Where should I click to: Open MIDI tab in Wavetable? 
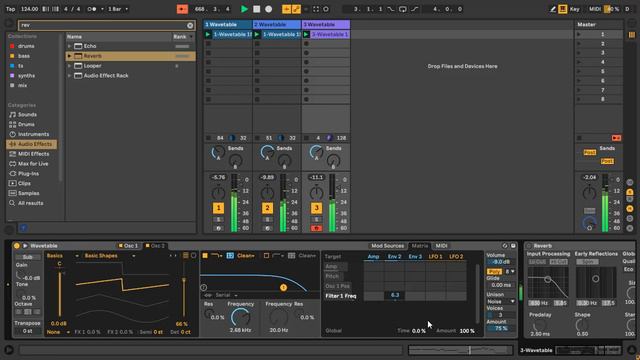point(441,246)
